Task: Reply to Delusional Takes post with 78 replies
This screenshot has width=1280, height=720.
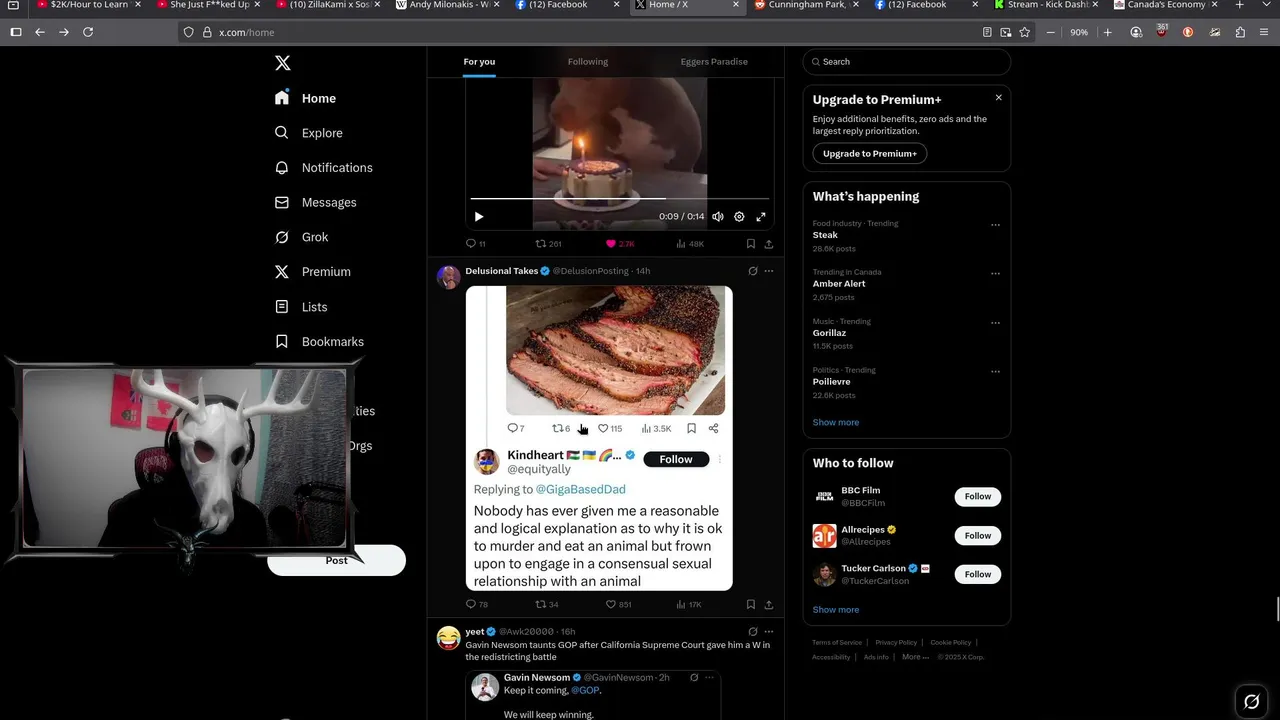Action: 477,605
